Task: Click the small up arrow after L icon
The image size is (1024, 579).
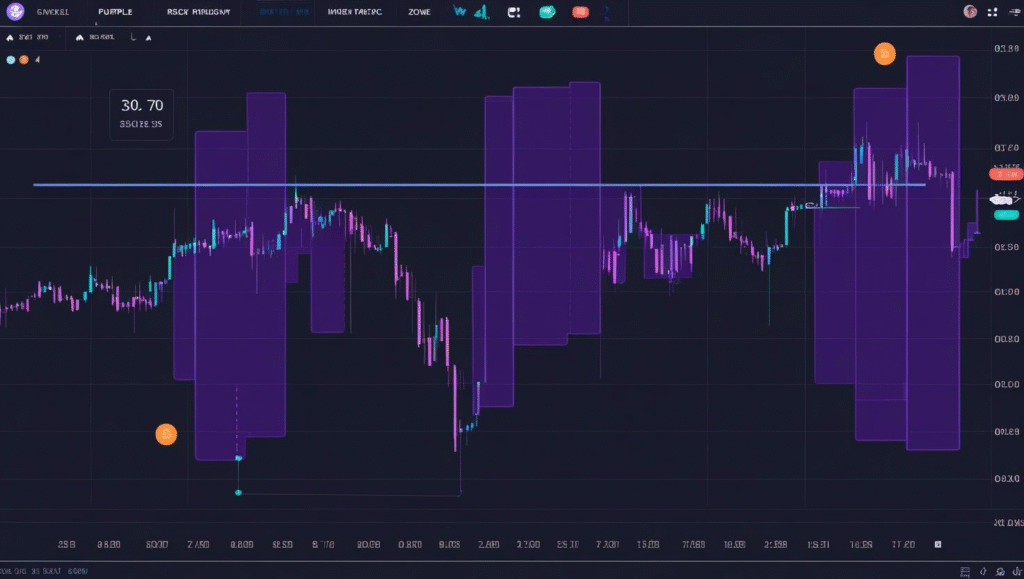Action: click(149, 37)
